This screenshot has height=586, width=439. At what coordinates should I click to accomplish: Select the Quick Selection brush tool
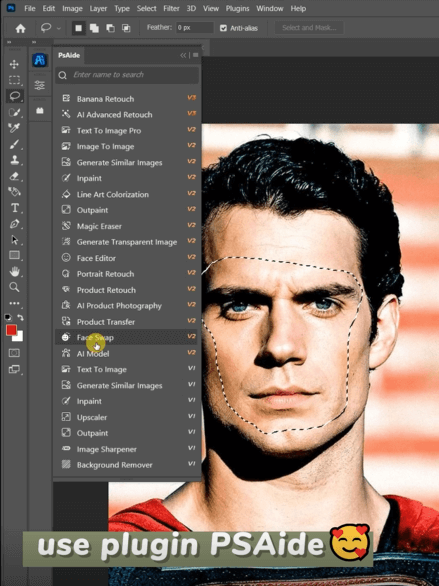[14, 112]
